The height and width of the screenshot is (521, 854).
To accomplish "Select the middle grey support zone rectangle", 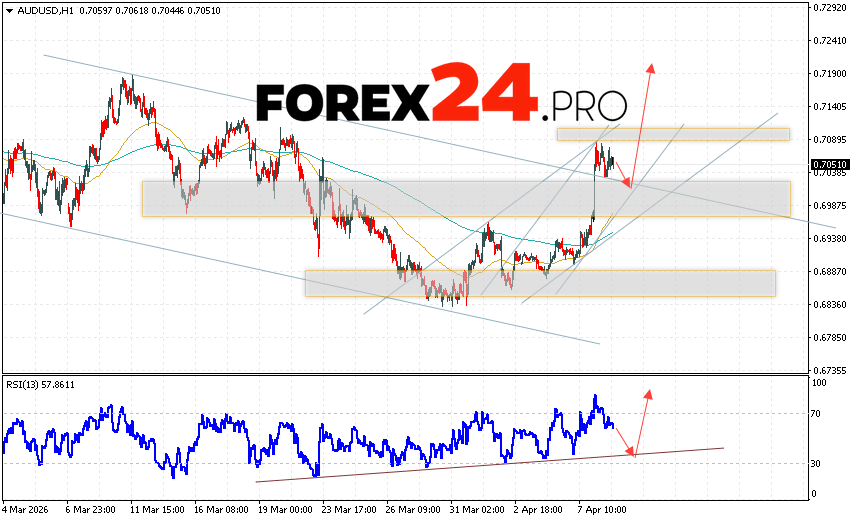I will [465, 198].
